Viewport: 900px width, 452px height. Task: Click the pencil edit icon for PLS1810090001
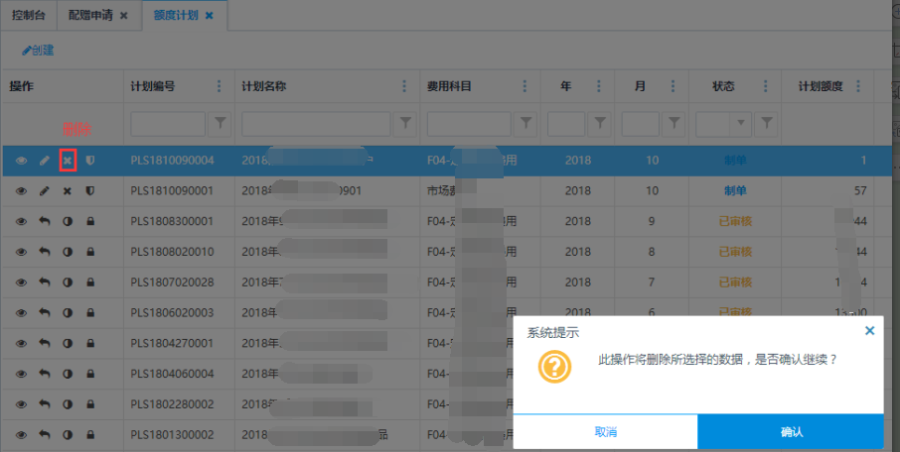(44, 191)
